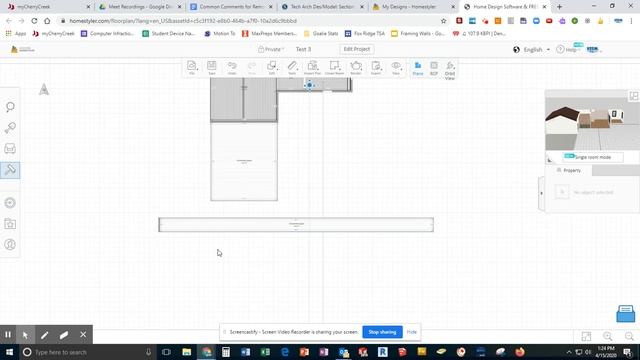Select the highlighted decoration paint-roller tool
640x360 pixels.
[10, 170]
